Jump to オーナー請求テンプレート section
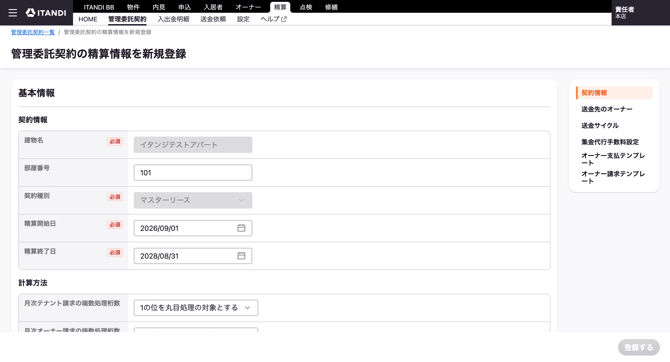Image resolution: width=670 pixels, height=362 pixels. 613,177
